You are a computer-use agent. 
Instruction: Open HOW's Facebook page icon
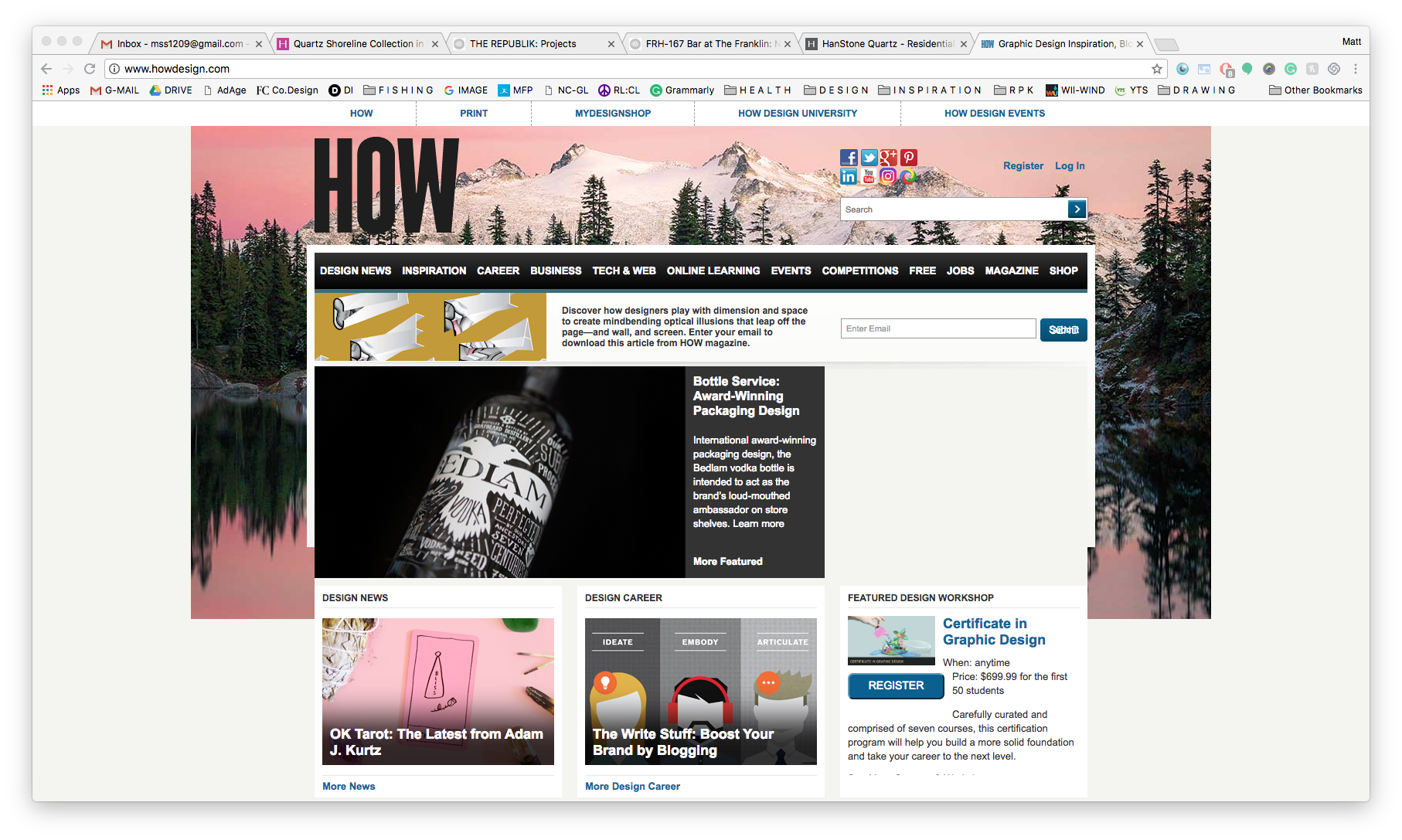pyautogui.click(x=849, y=158)
